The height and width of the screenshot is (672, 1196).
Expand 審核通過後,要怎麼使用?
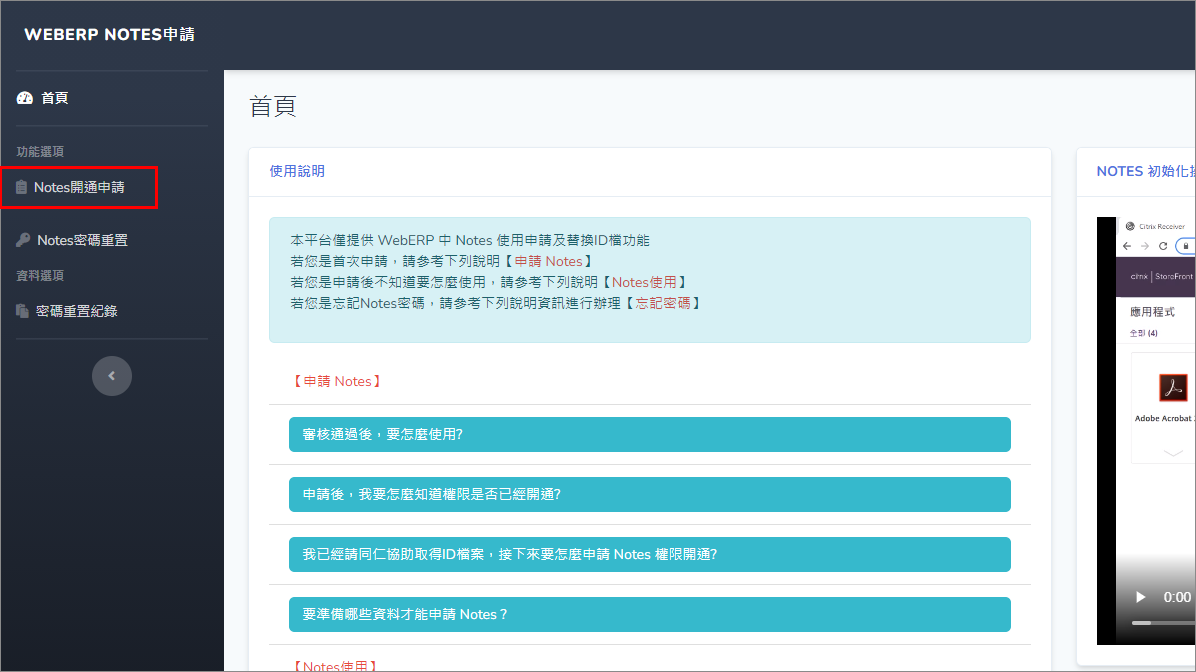pos(650,434)
